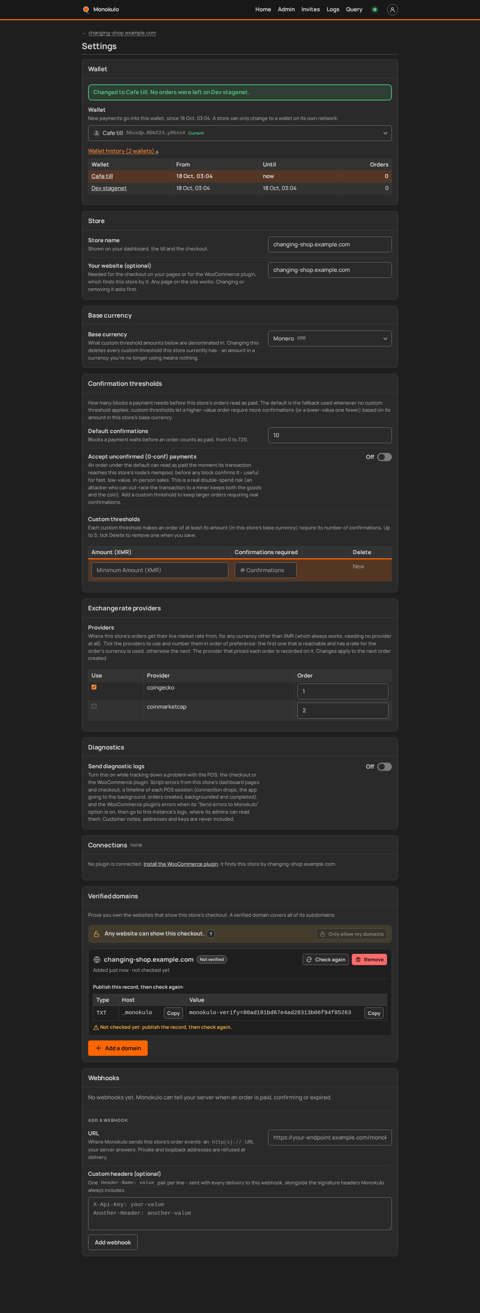Edit the Your website field
Image resolution: width=480 pixels, height=1313 pixels.
click(x=330, y=271)
